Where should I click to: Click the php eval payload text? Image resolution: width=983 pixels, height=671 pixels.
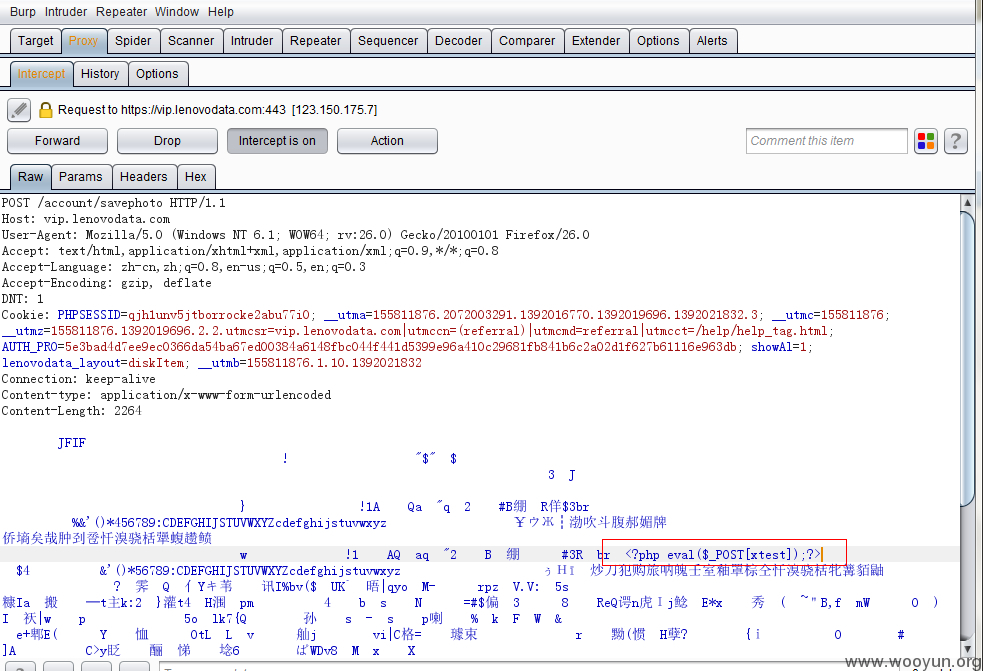pyautogui.click(x=723, y=554)
